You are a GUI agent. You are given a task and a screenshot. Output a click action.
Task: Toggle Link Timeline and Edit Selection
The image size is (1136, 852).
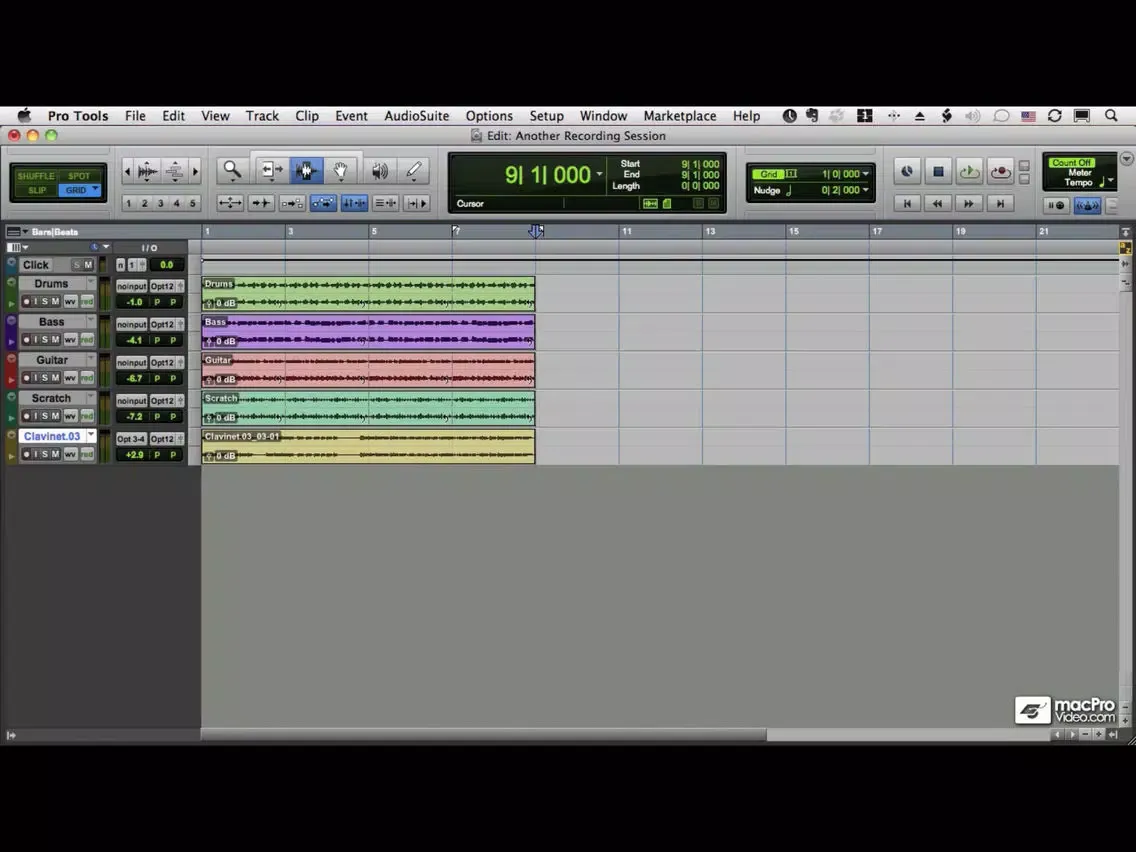click(x=354, y=204)
